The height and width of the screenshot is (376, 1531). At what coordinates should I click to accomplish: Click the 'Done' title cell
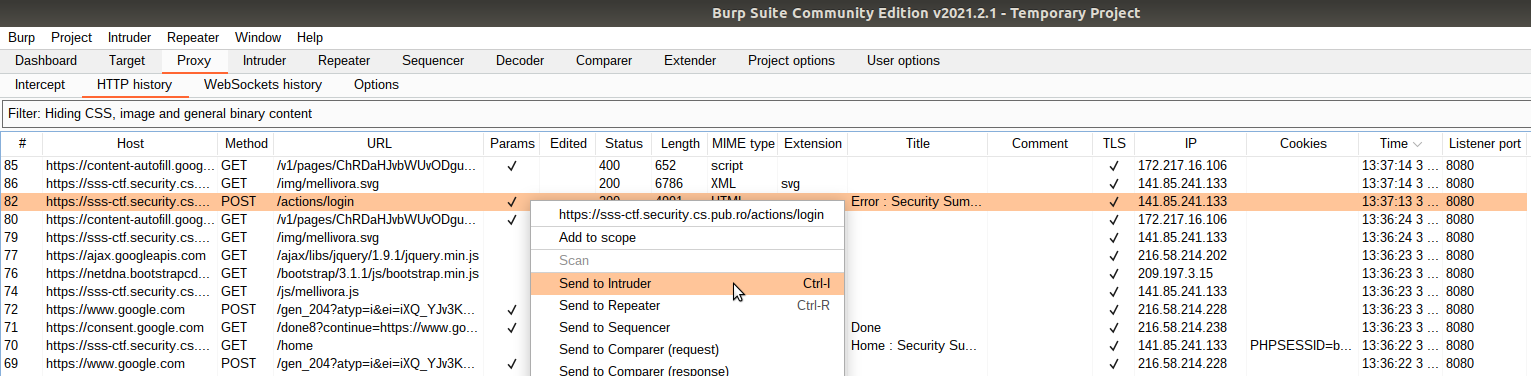click(x=918, y=328)
